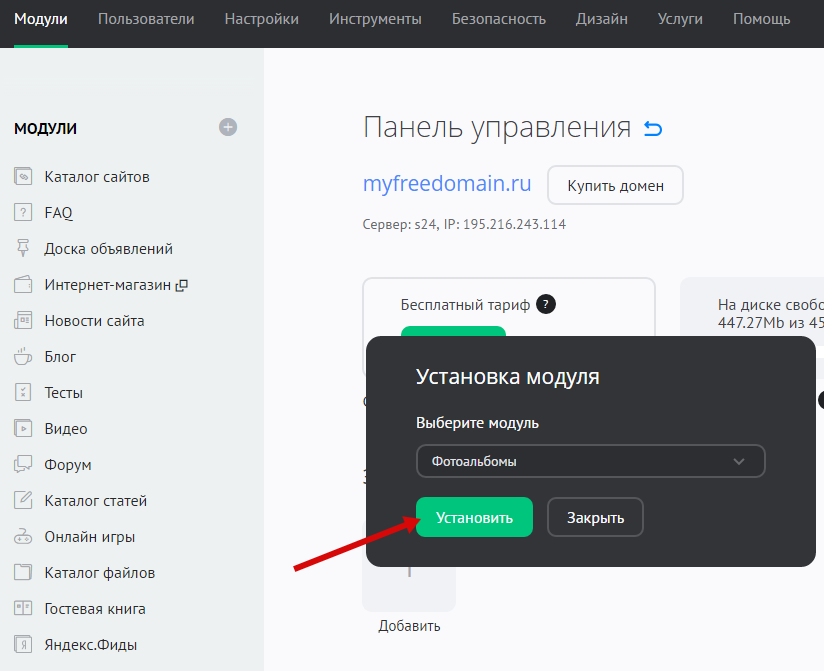The height and width of the screenshot is (671, 824).
Task: Click the blue return arrow near Панель управления
Action: [x=653, y=129]
